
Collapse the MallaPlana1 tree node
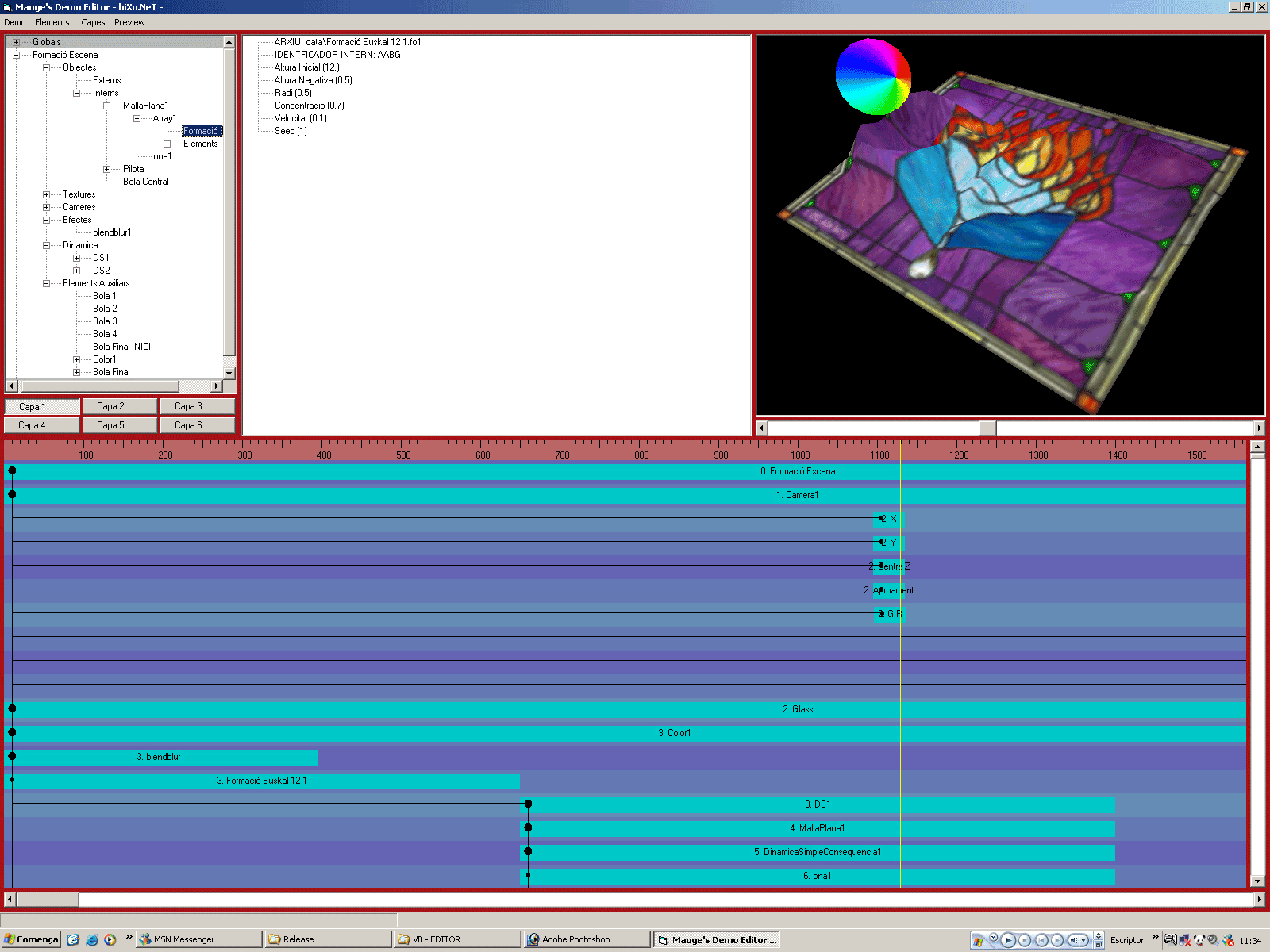tap(106, 106)
